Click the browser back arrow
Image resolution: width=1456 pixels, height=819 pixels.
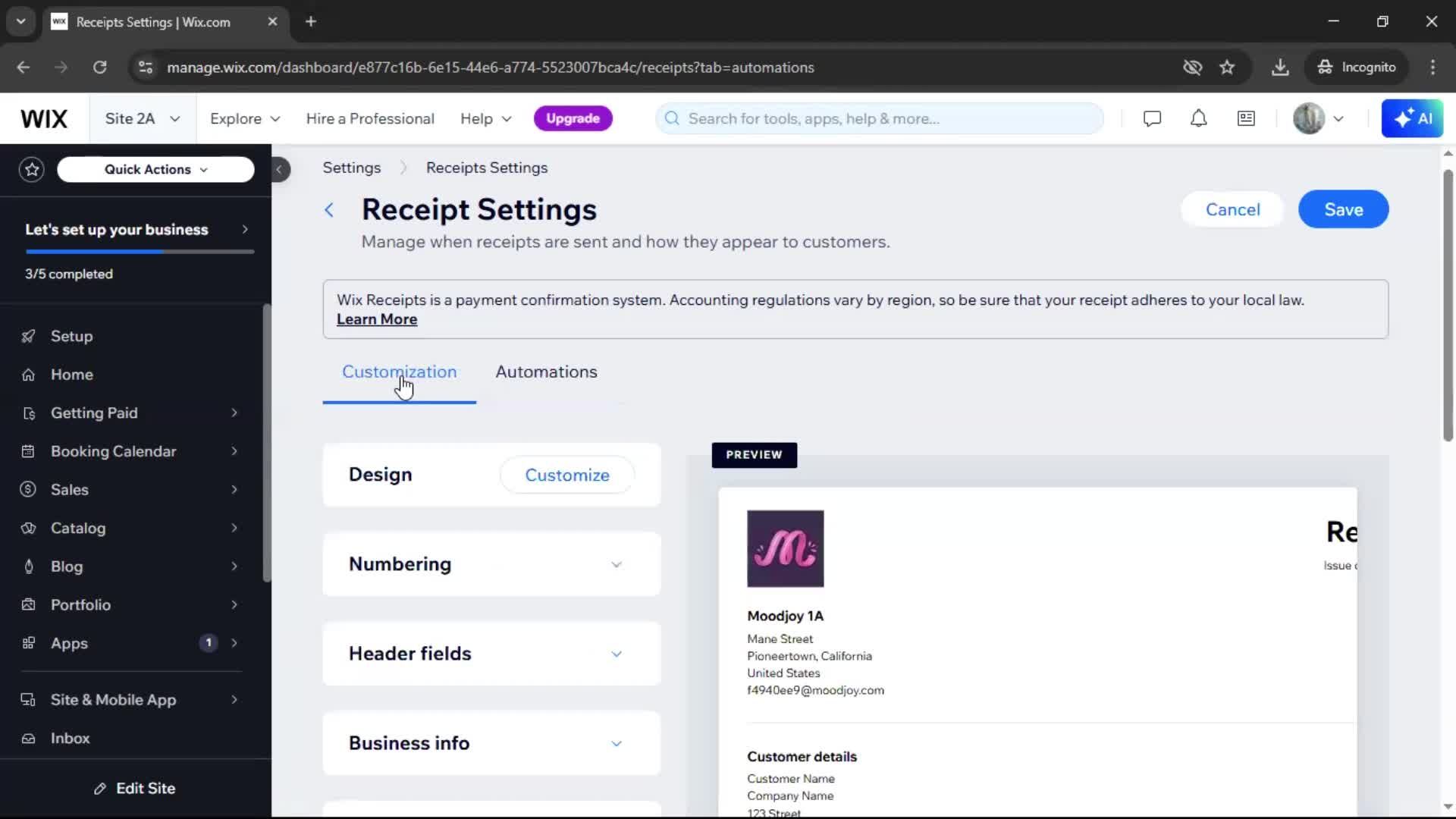[x=24, y=67]
